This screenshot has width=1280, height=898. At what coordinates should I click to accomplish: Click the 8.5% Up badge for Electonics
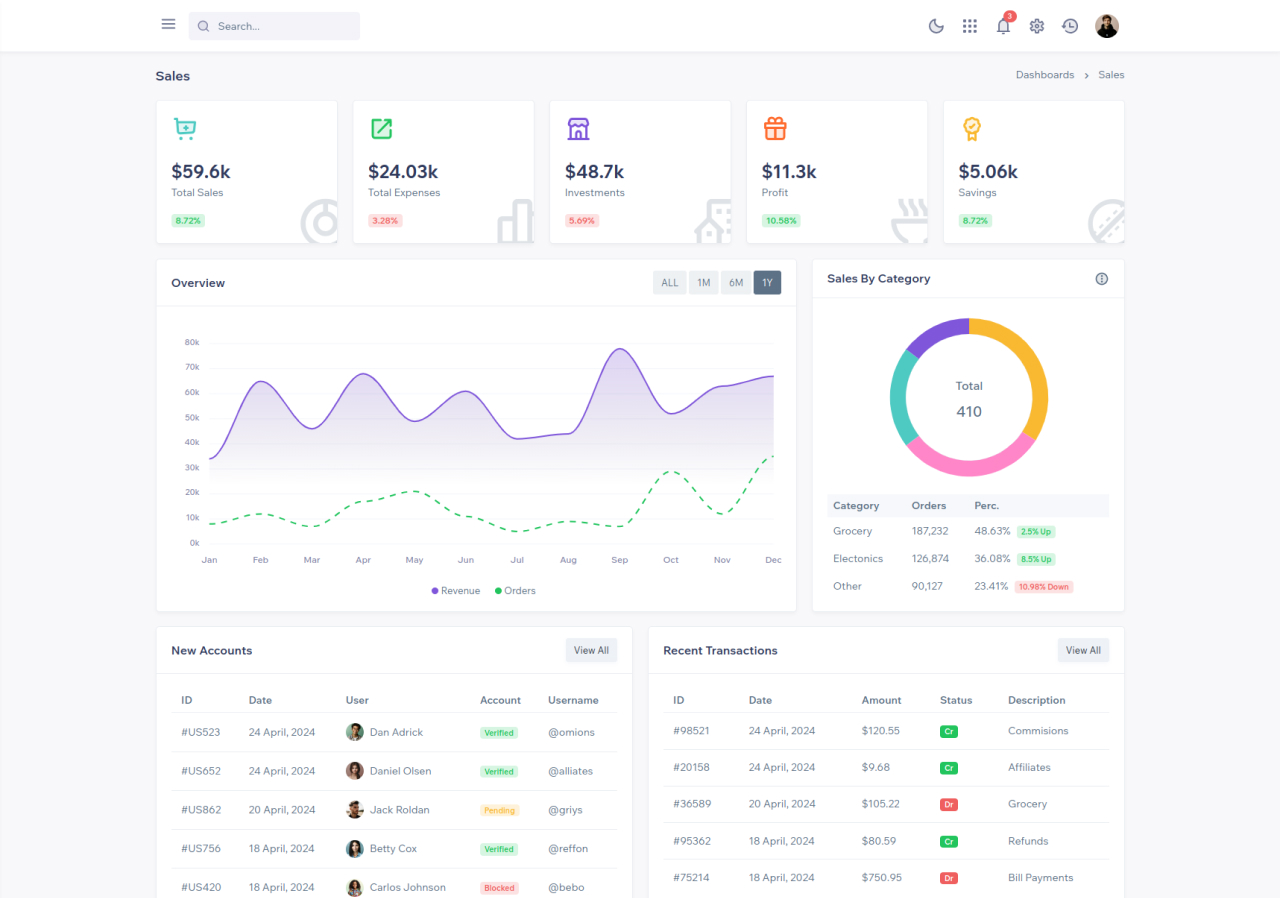point(1036,560)
